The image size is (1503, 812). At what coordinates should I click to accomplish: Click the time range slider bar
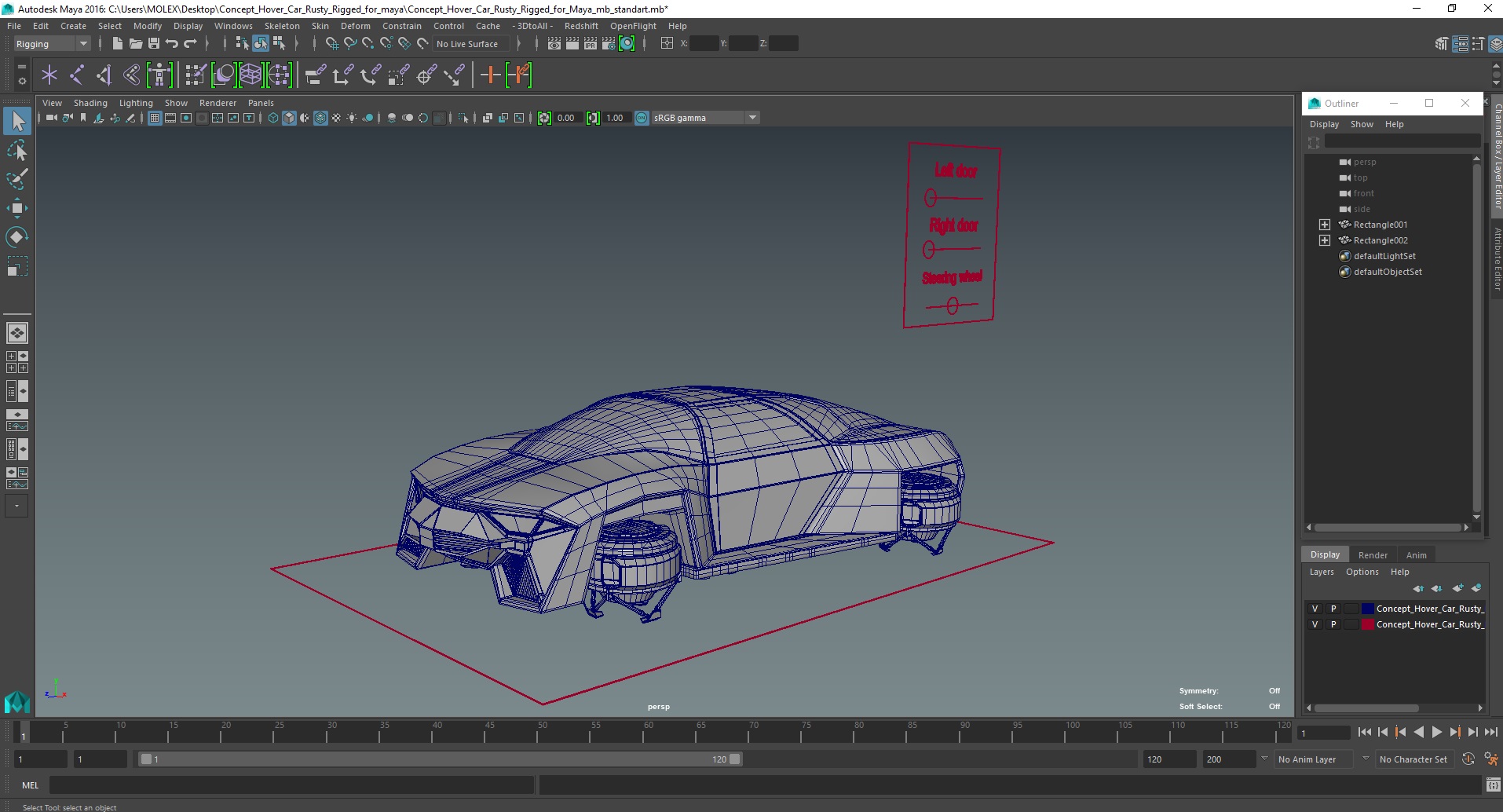tap(440, 759)
